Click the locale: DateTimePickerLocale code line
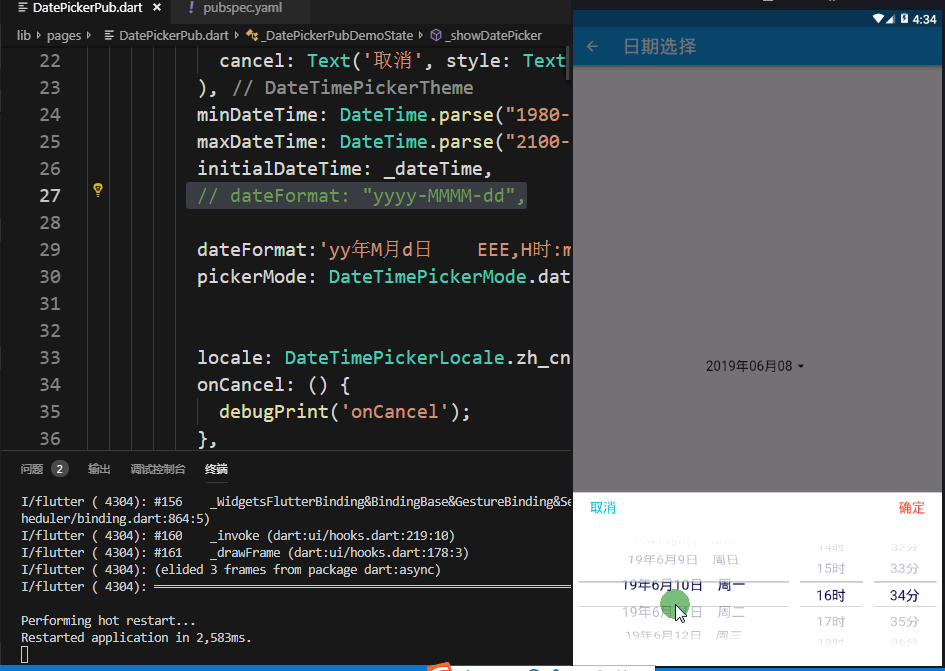Viewport: 945px width, 671px height. coord(383,358)
